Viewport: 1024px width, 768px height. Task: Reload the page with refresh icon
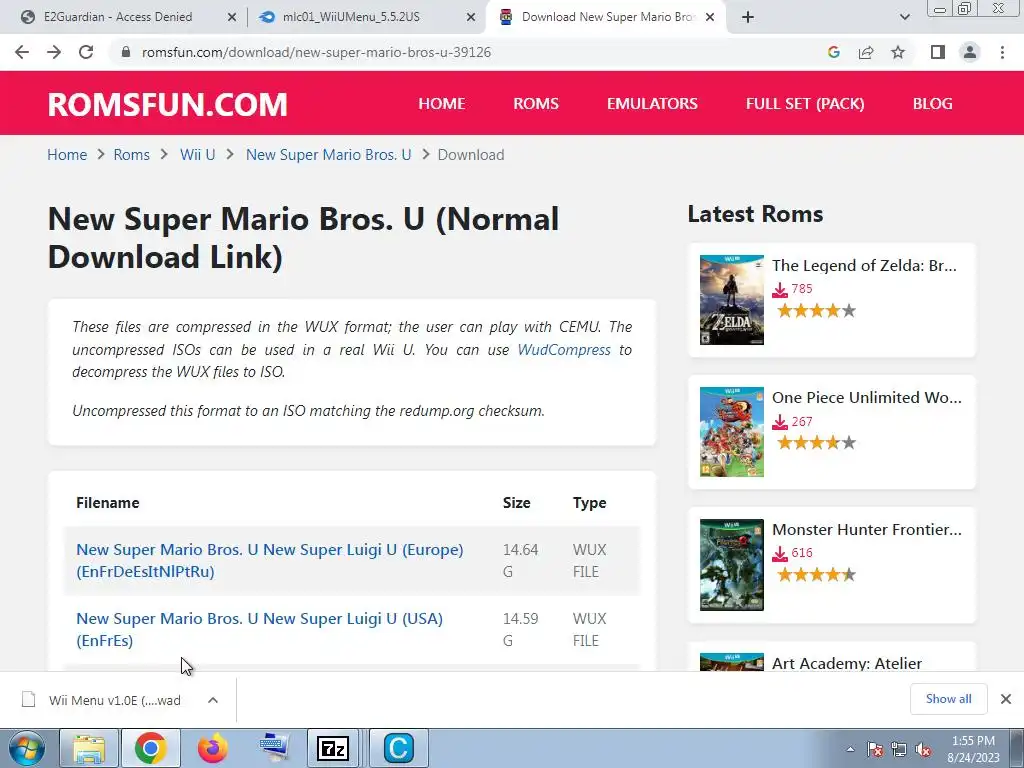pos(86,52)
